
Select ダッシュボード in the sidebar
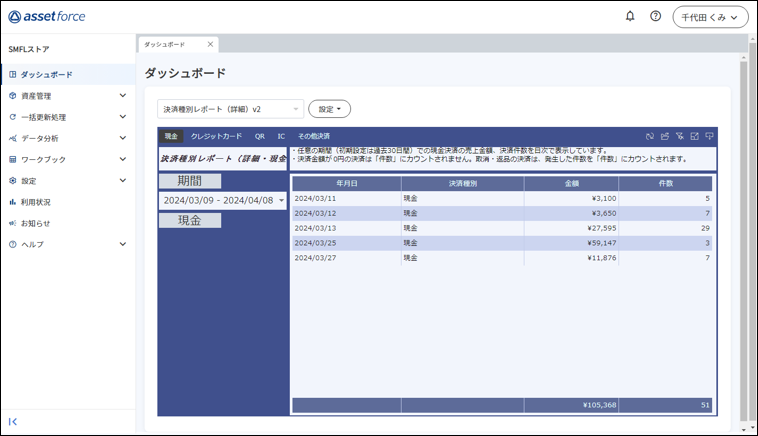(x=68, y=74)
